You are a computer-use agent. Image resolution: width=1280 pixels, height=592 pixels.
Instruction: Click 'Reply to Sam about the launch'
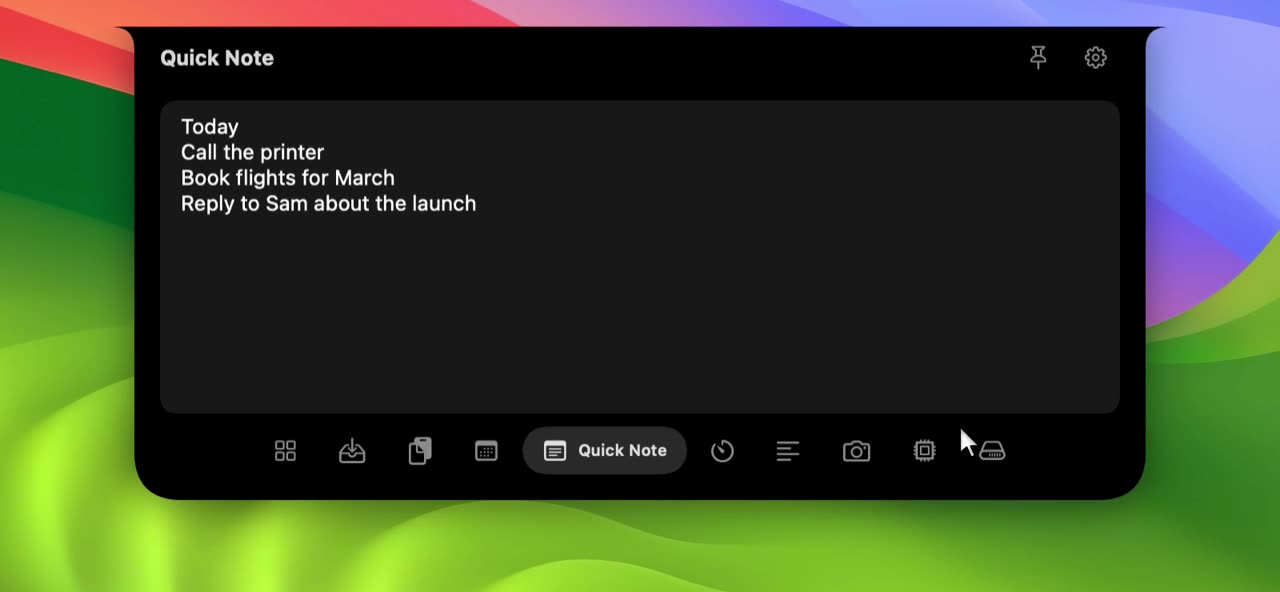tap(328, 204)
